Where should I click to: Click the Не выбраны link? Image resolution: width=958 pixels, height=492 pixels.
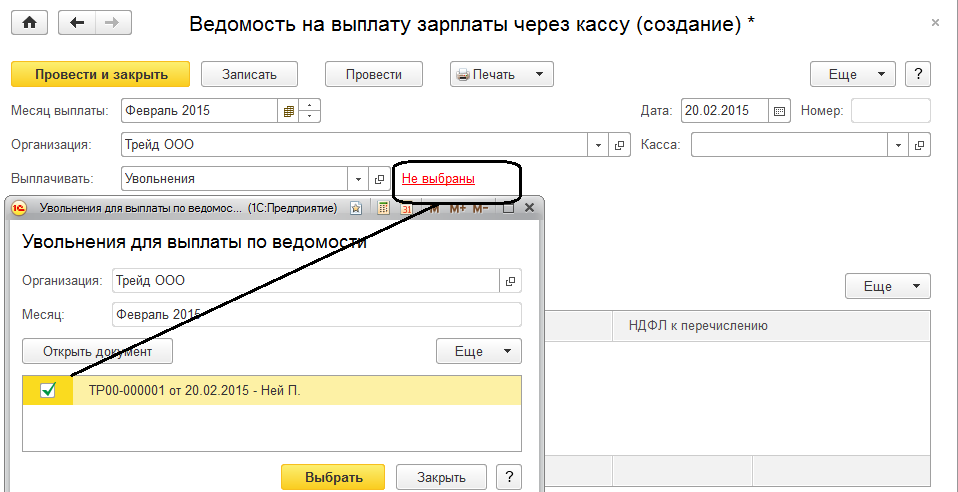coord(439,179)
